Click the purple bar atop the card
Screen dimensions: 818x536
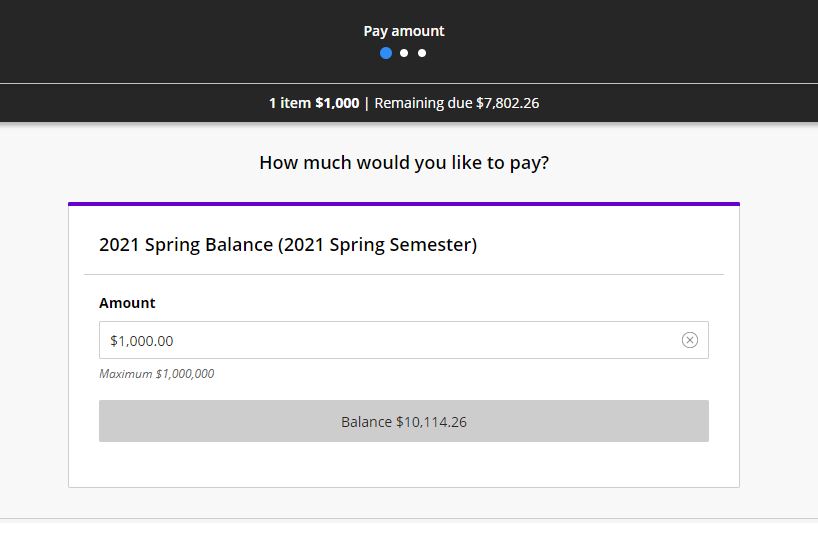pyautogui.click(x=404, y=204)
